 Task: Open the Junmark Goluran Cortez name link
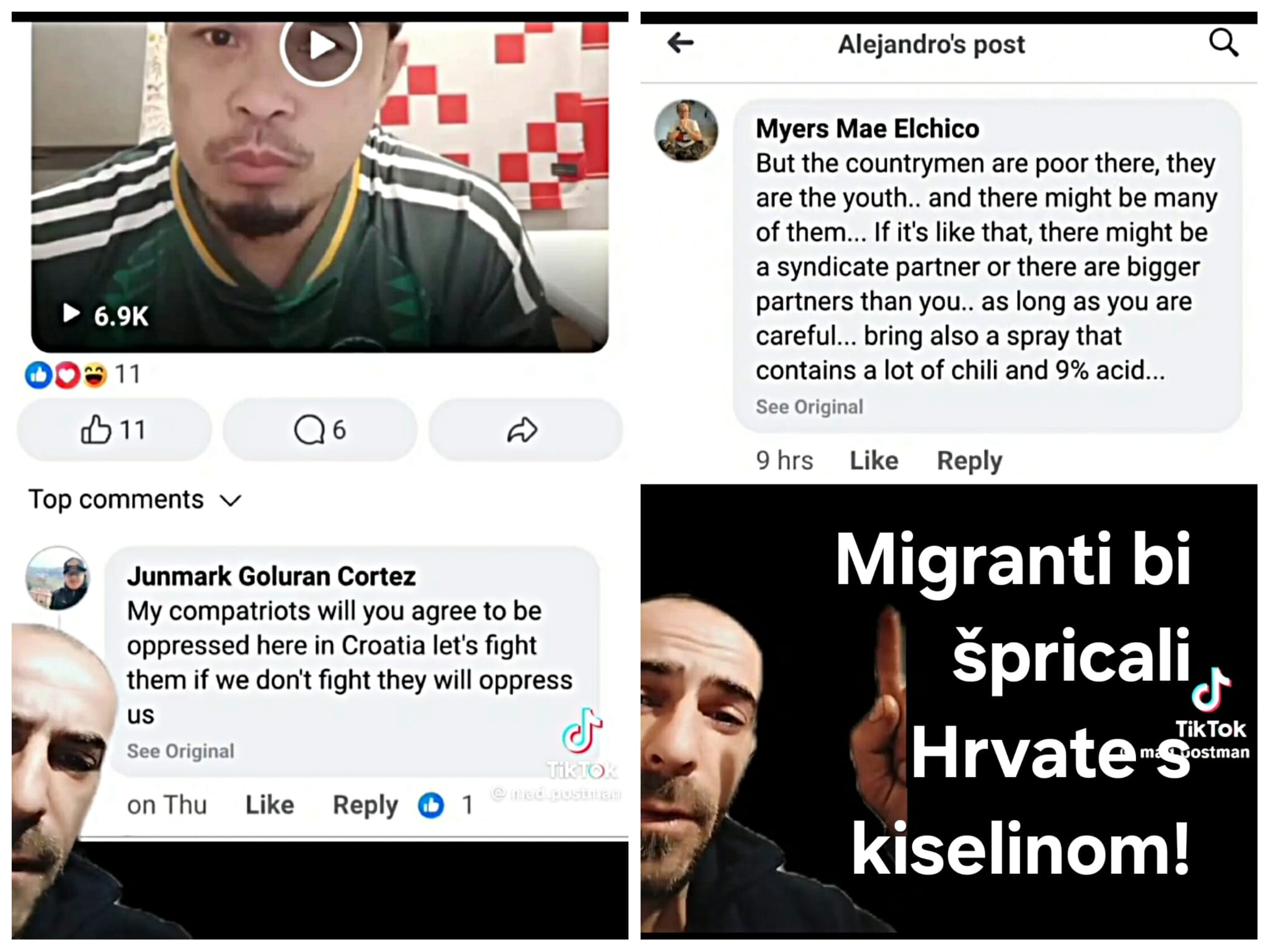point(271,576)
